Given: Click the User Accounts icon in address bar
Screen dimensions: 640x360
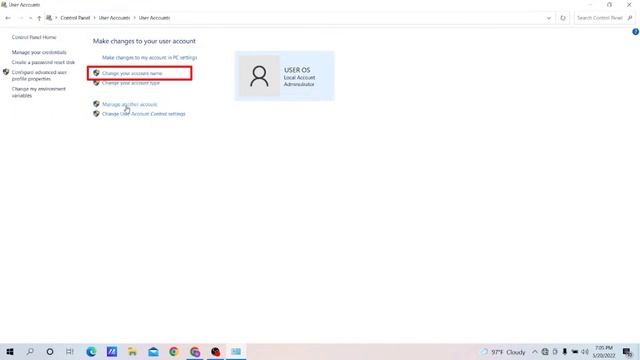Looking at the screenshot, I should pos(49,18).
